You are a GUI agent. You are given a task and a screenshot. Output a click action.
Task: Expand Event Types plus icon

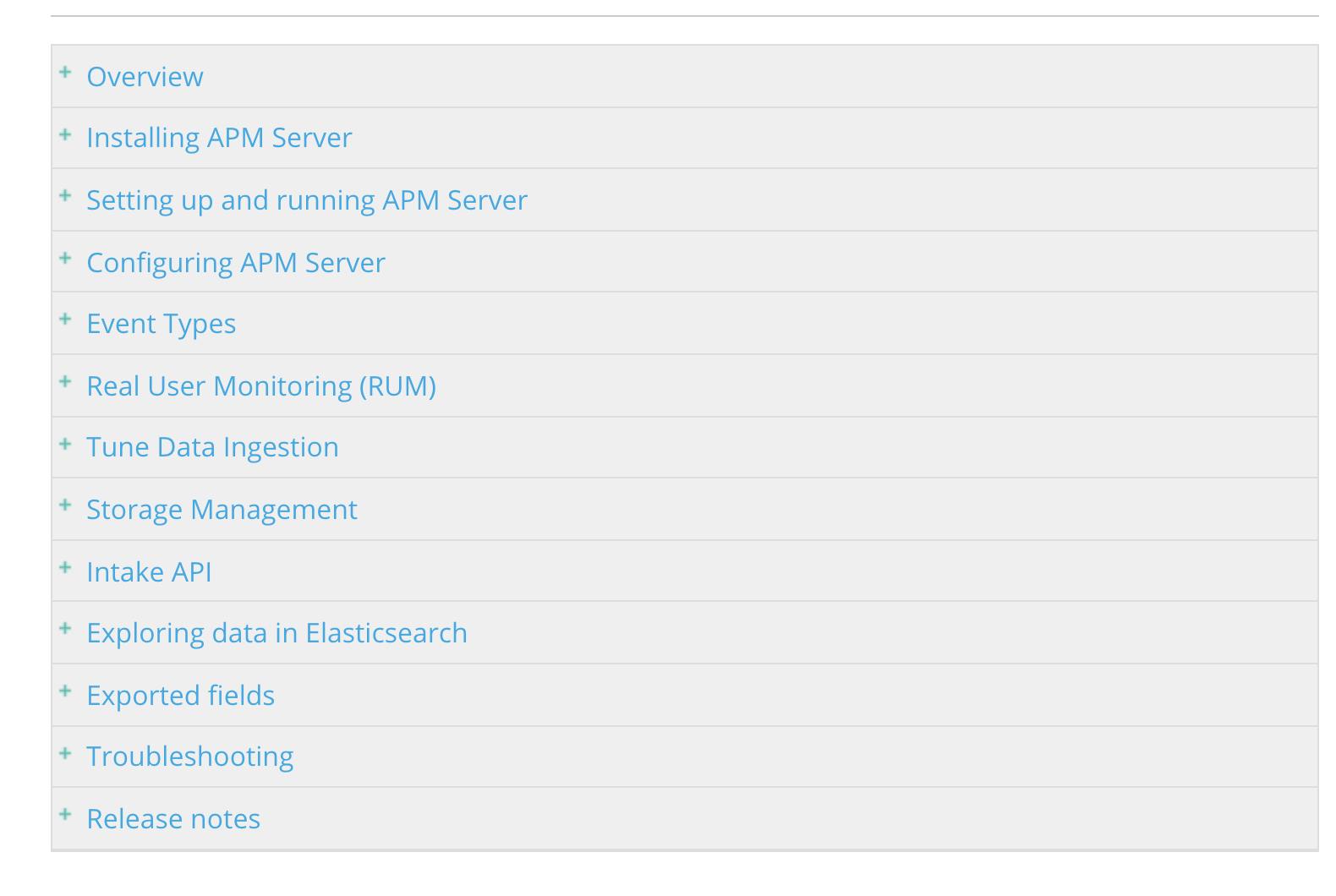click(65, 320)
